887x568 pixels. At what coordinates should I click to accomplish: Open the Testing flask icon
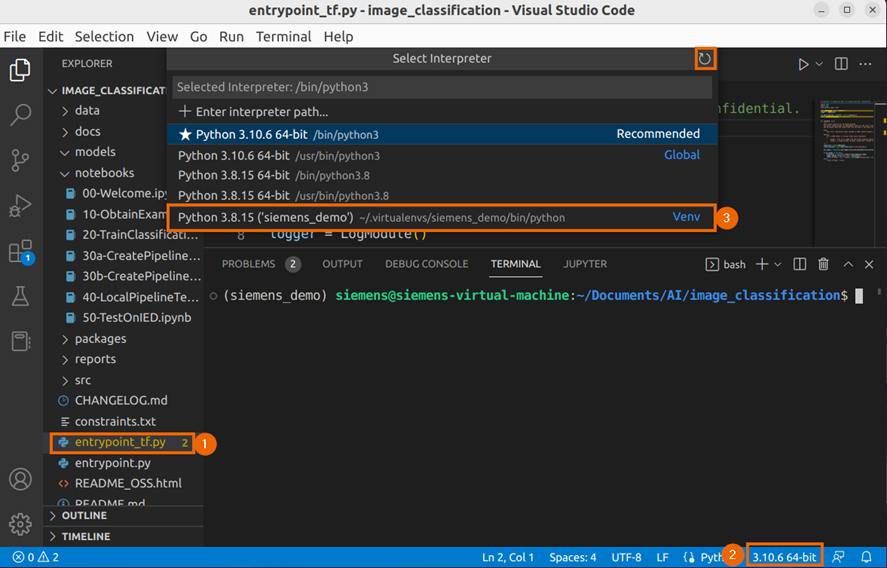tap(20, 297)
